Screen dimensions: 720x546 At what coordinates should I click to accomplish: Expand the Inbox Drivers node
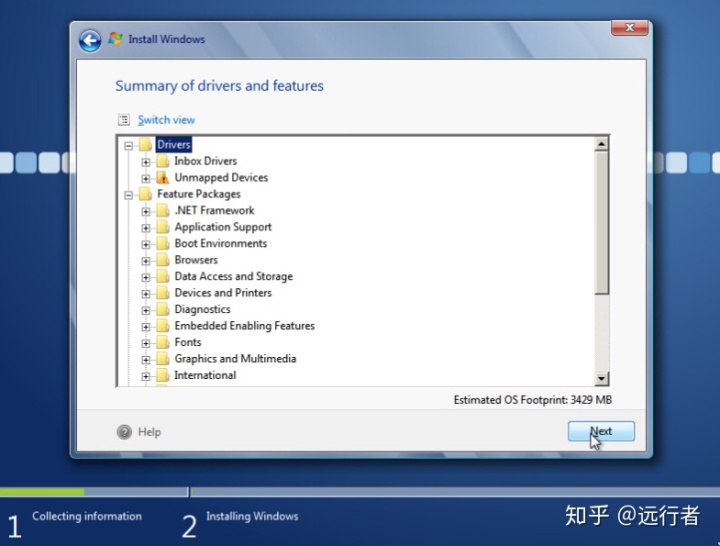pos(146,162)
